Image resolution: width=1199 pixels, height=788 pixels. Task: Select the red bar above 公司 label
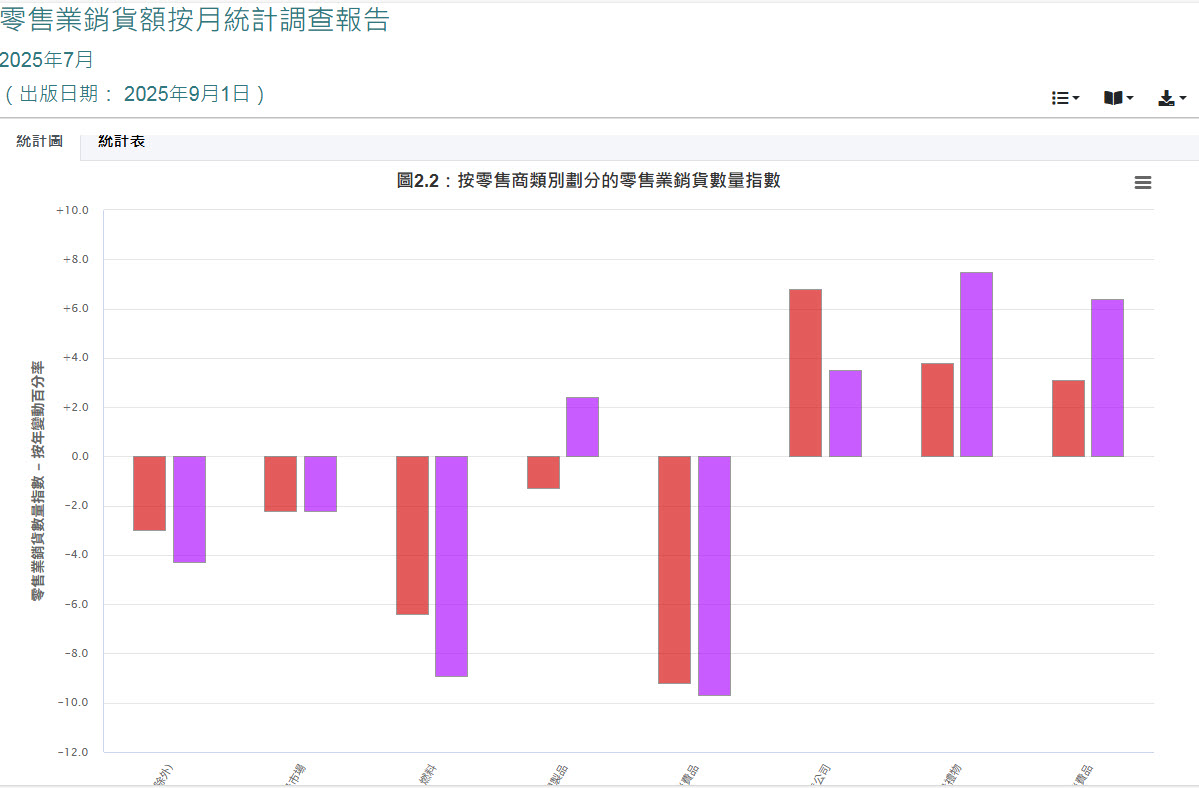805,373
